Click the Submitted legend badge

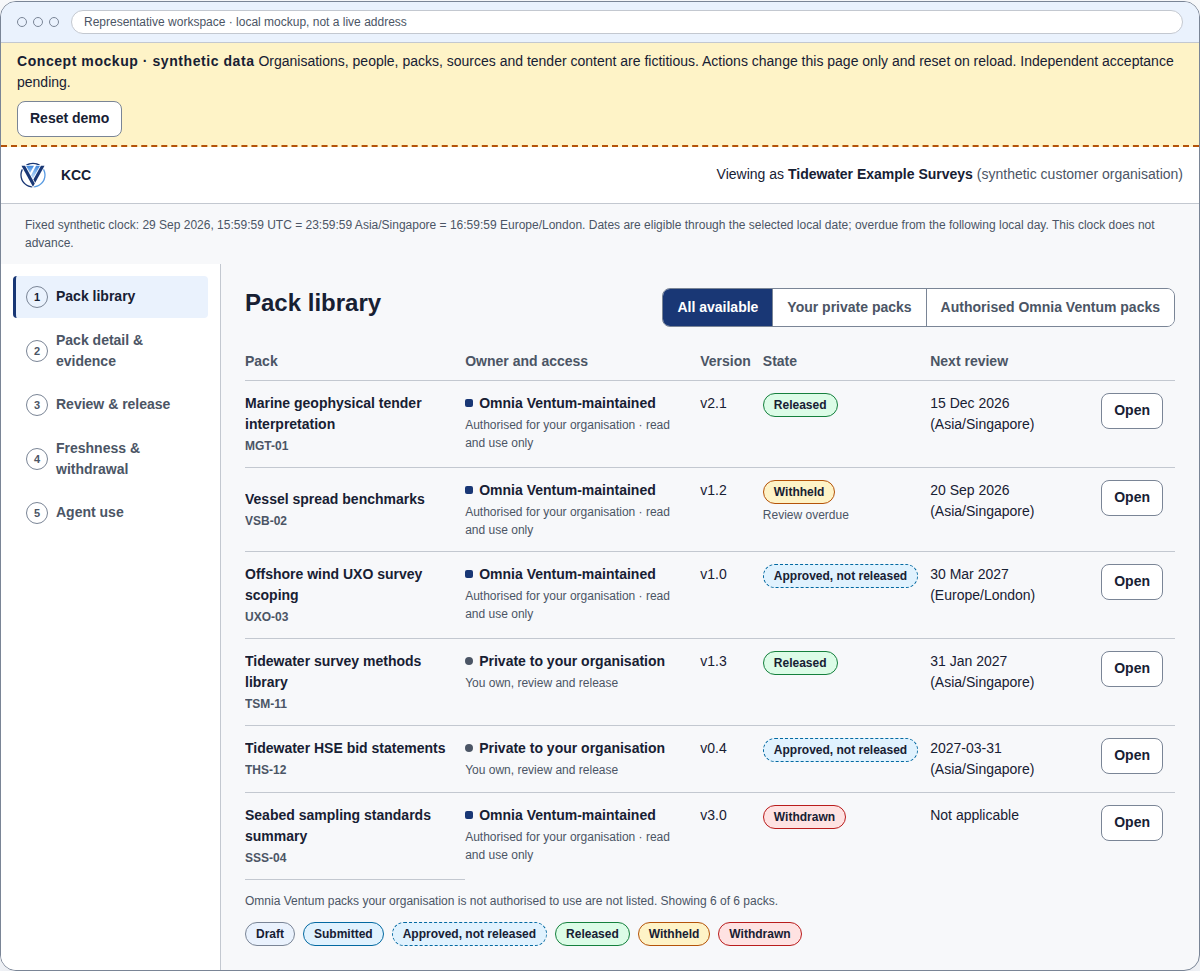tap(343, 934)
